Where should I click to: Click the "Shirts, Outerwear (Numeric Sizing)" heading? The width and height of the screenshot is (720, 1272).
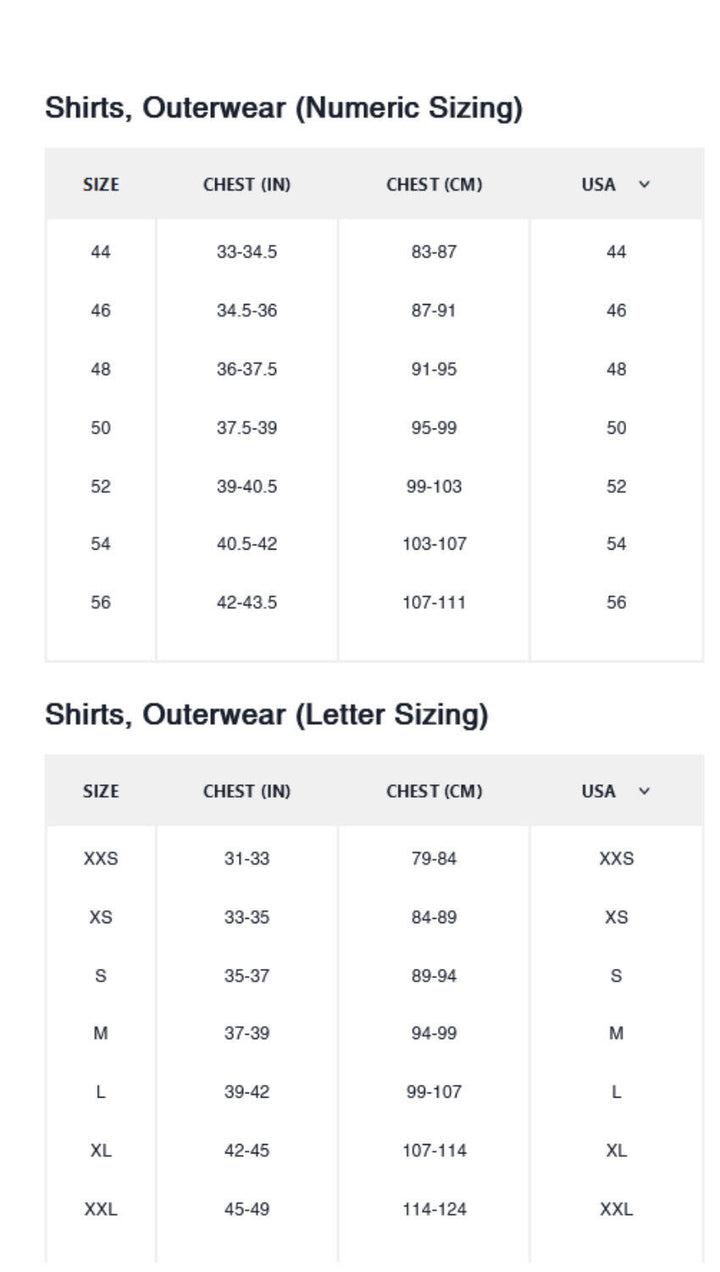click(x=284, y=108)
